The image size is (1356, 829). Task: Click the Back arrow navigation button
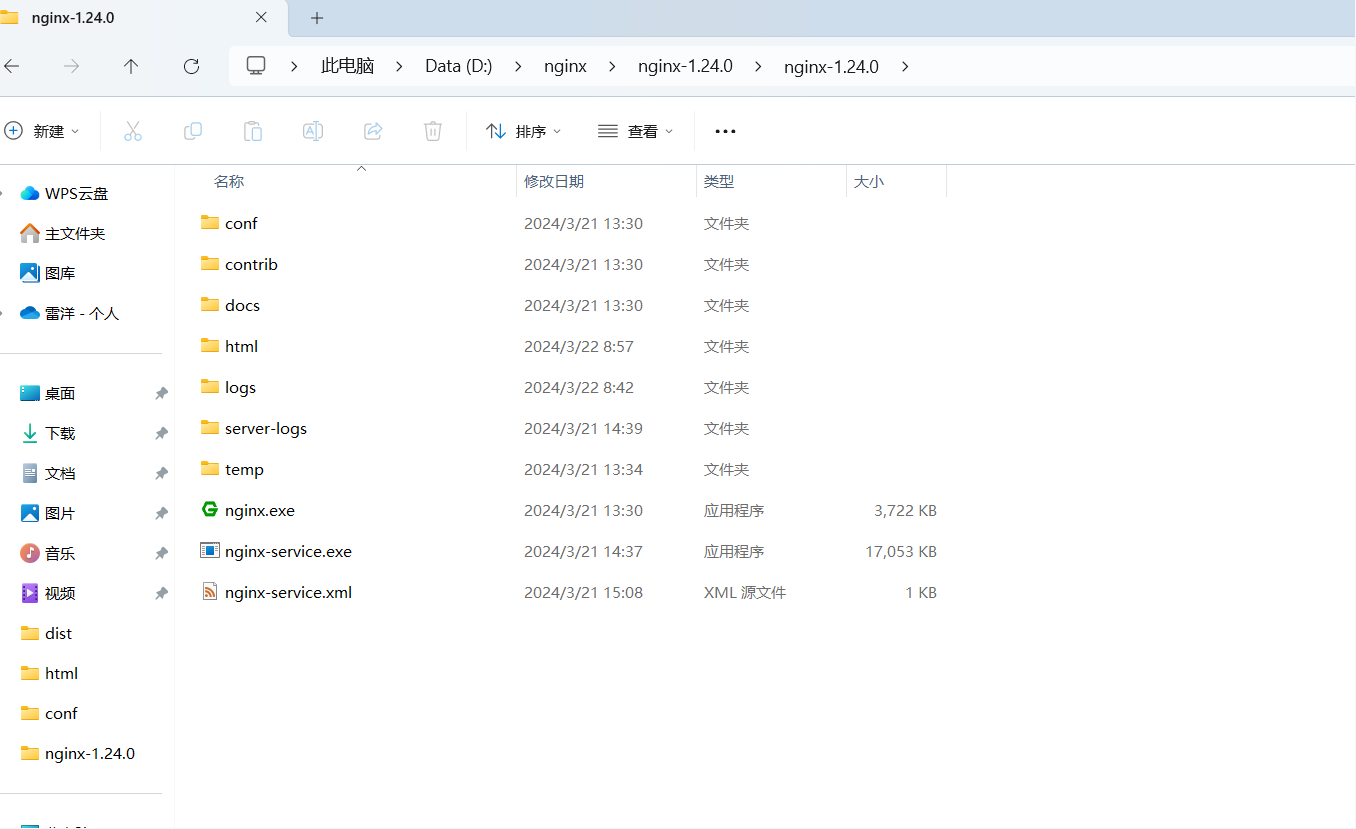click(x=12, y=66)
